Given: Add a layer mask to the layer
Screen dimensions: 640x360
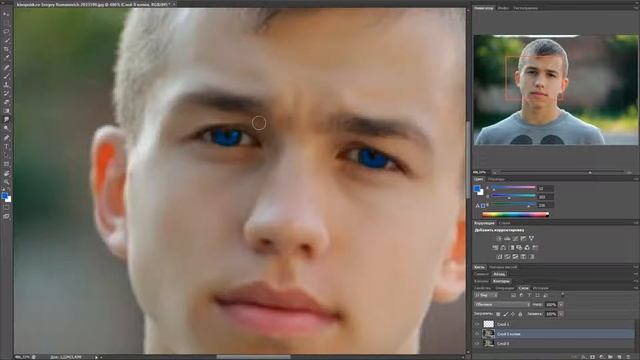Looking at the screenshot, I should pyautogui.click(x=592, y=356).
